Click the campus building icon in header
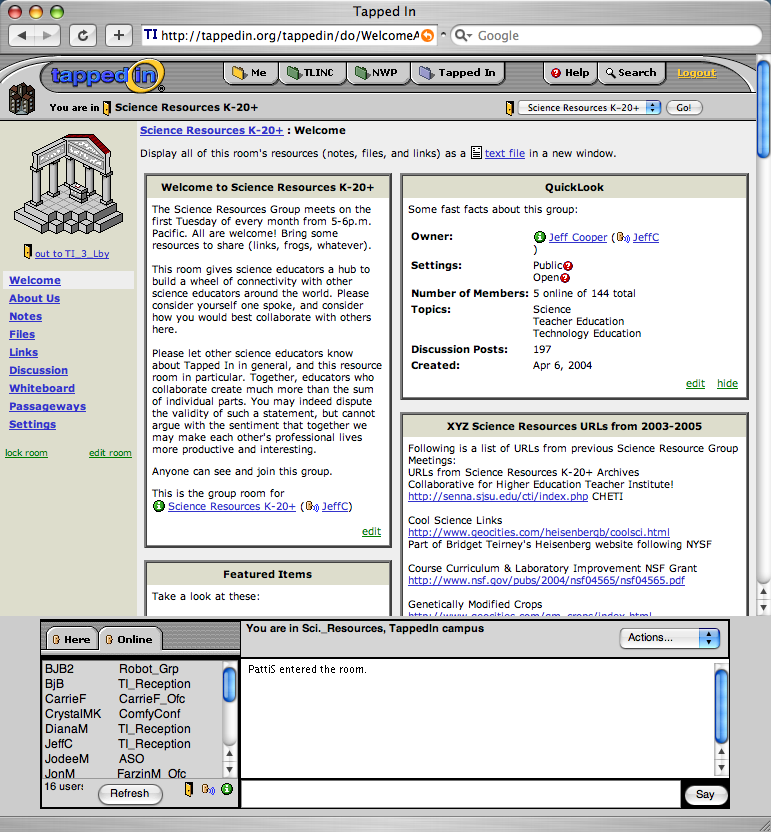This screenshot has height=832, width=771. point(20,97)
